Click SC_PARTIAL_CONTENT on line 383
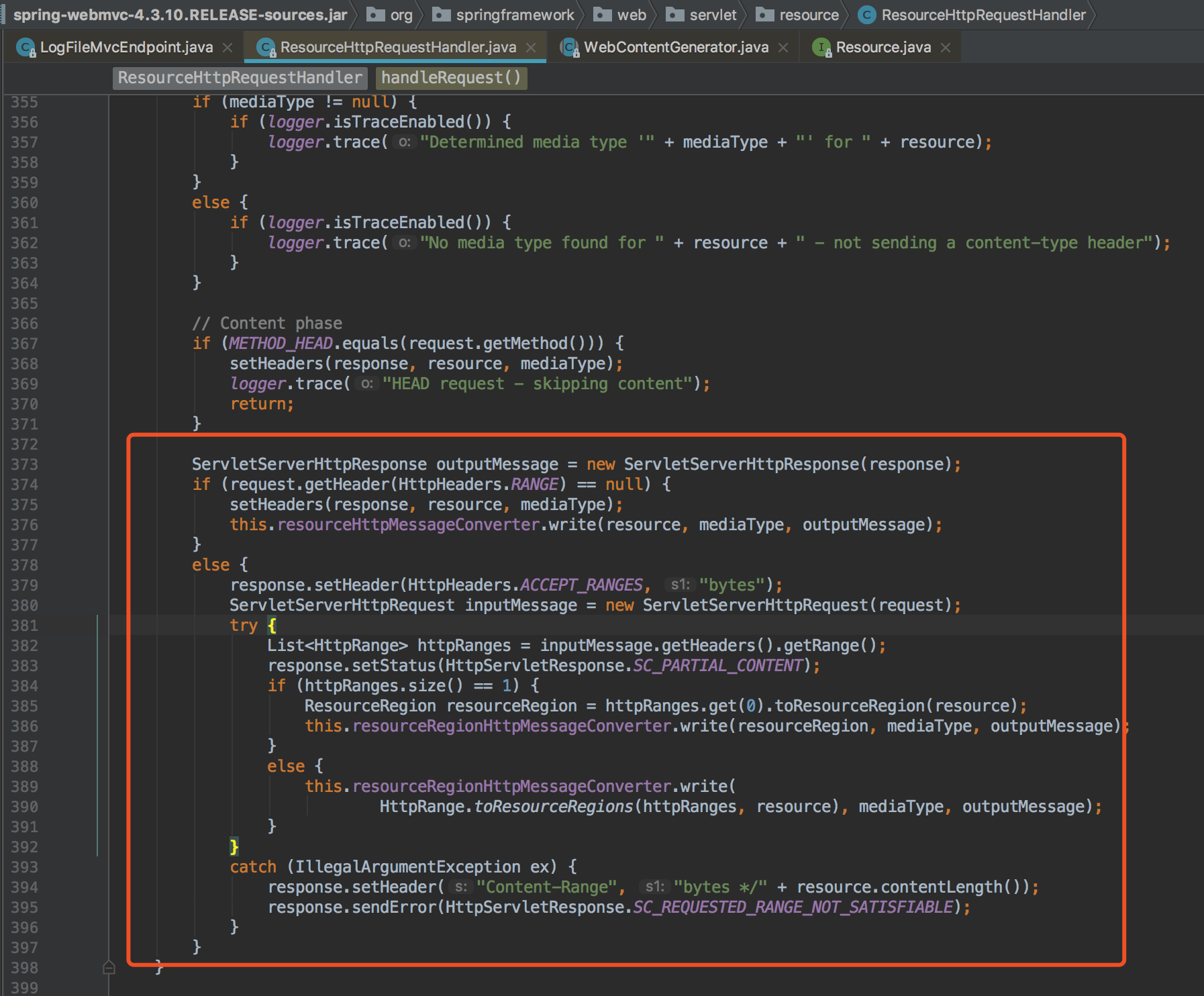 [x=718, y=666]
